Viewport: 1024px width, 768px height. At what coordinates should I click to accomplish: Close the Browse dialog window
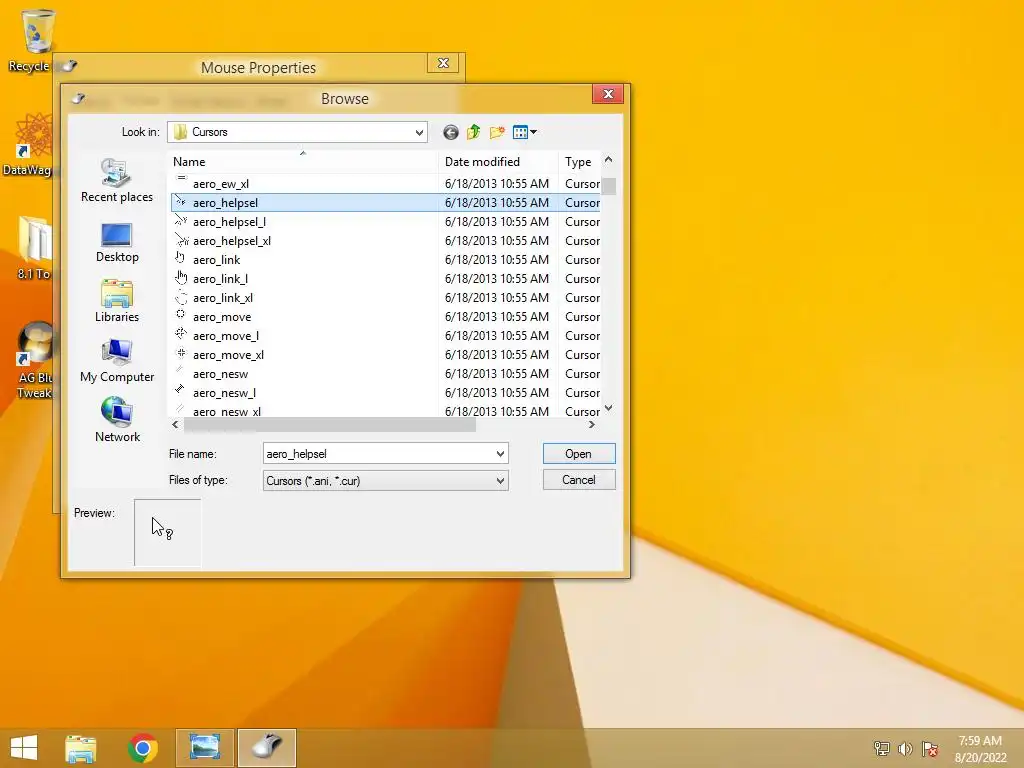click(607, 94)
